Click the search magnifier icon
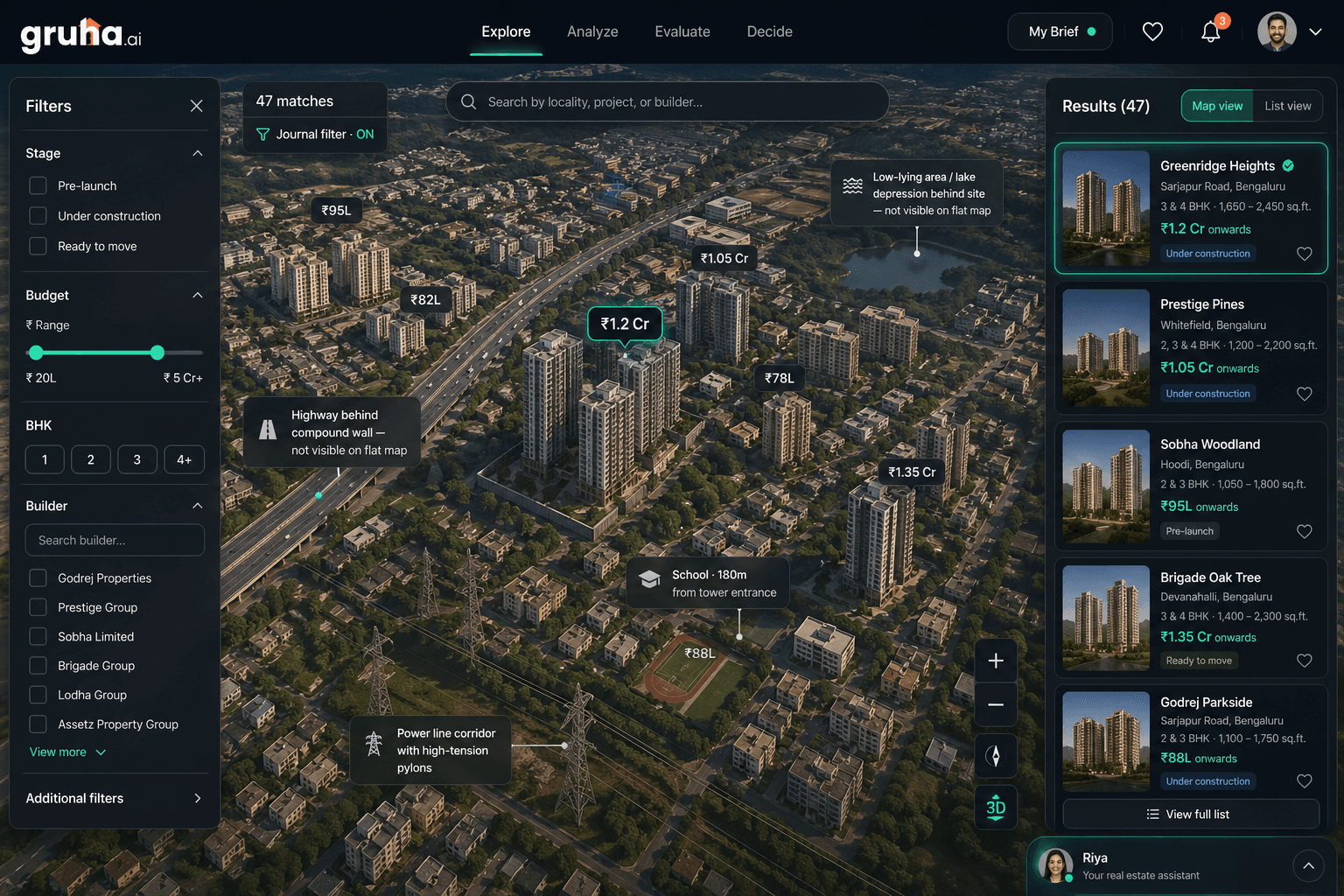Image resolution: width=1344 pixels, height=896 pixels. pyautogui.click(x=469, y=101)
